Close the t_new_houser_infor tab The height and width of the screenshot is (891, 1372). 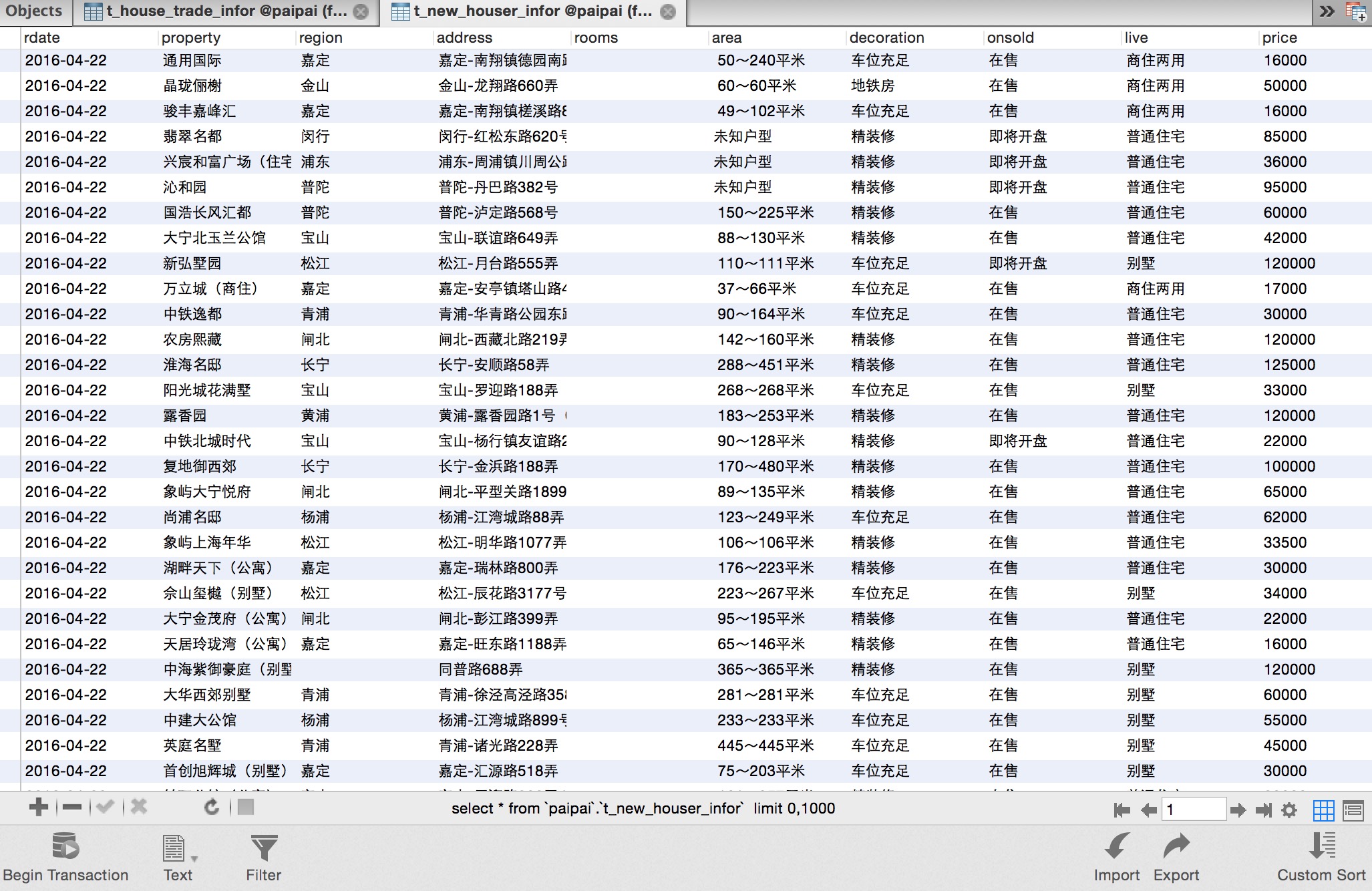click(x=667, y=12)
